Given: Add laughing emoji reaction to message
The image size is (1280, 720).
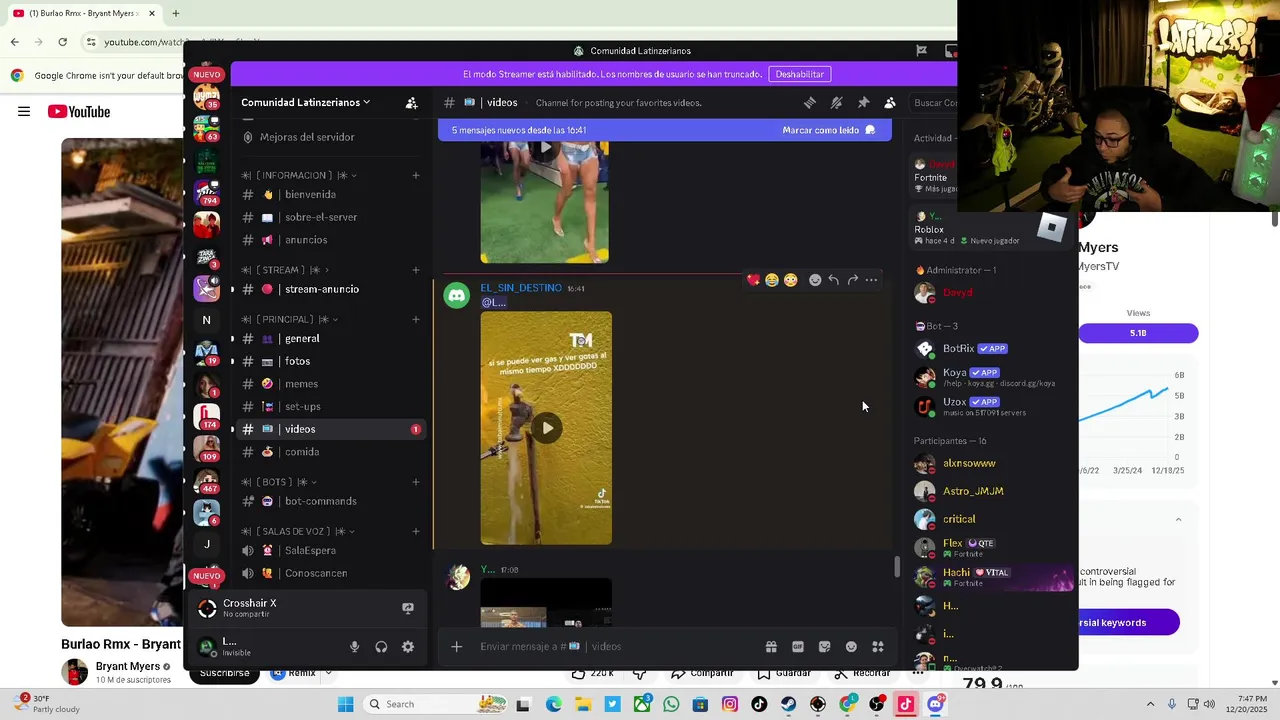Looking at the screenshot, I should pos(772,280).
